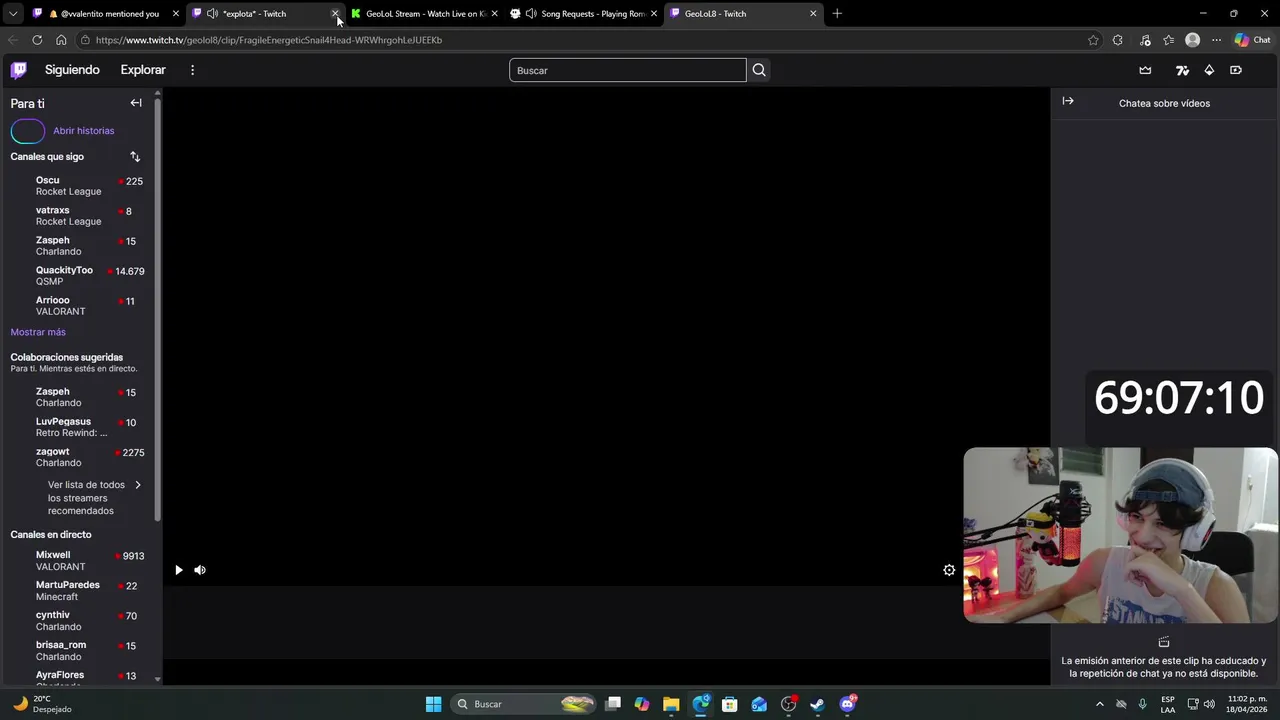Expand list of all recommended streamers
Viewport: 1280px width, 720px height.
[94, 498]
